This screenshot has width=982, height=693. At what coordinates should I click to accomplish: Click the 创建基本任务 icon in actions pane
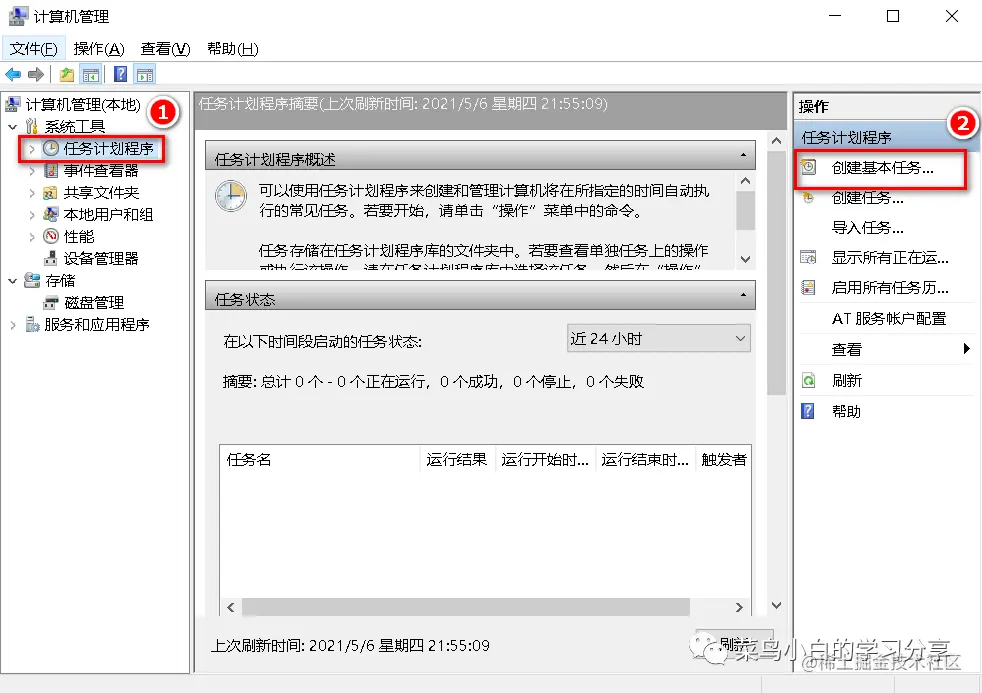pos(809,167)
